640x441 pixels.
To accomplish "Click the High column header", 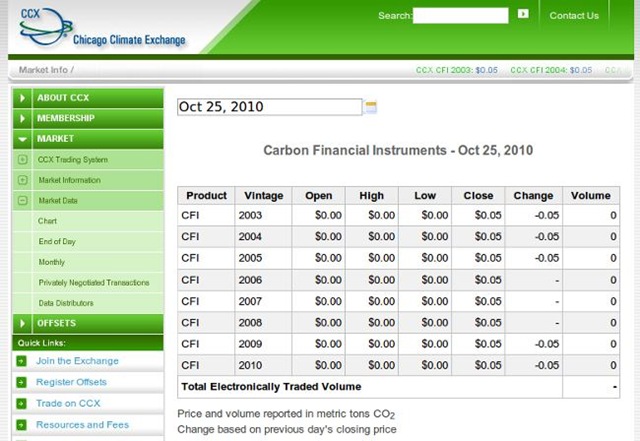I will click(x=372, y=196).
